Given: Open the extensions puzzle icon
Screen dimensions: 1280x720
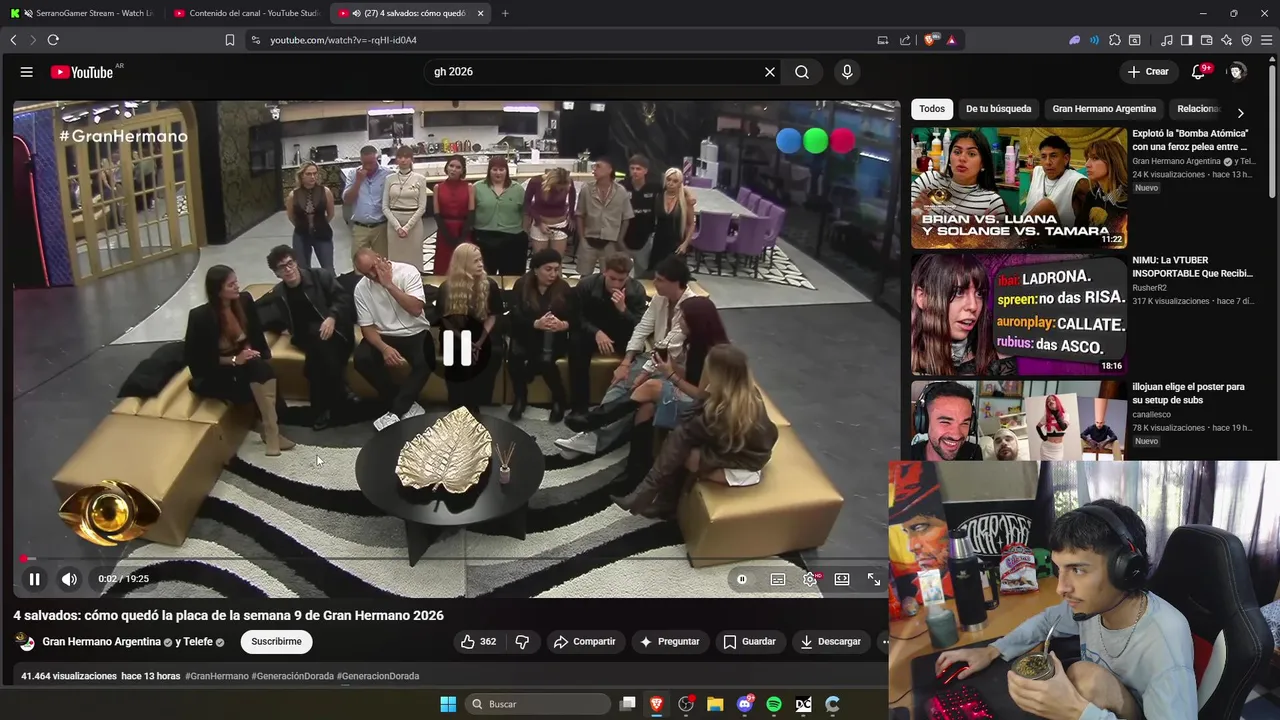Looking at the screenshot, I should [1115, 40].
